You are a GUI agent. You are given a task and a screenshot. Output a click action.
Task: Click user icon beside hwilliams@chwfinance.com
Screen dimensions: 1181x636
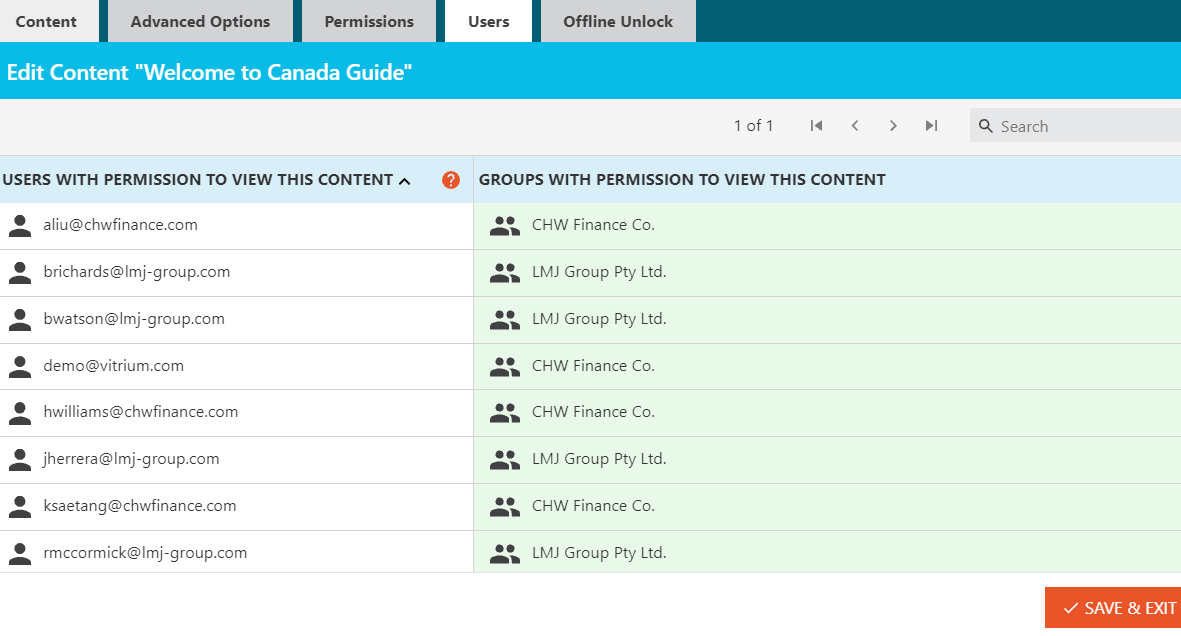pos(20,412)
